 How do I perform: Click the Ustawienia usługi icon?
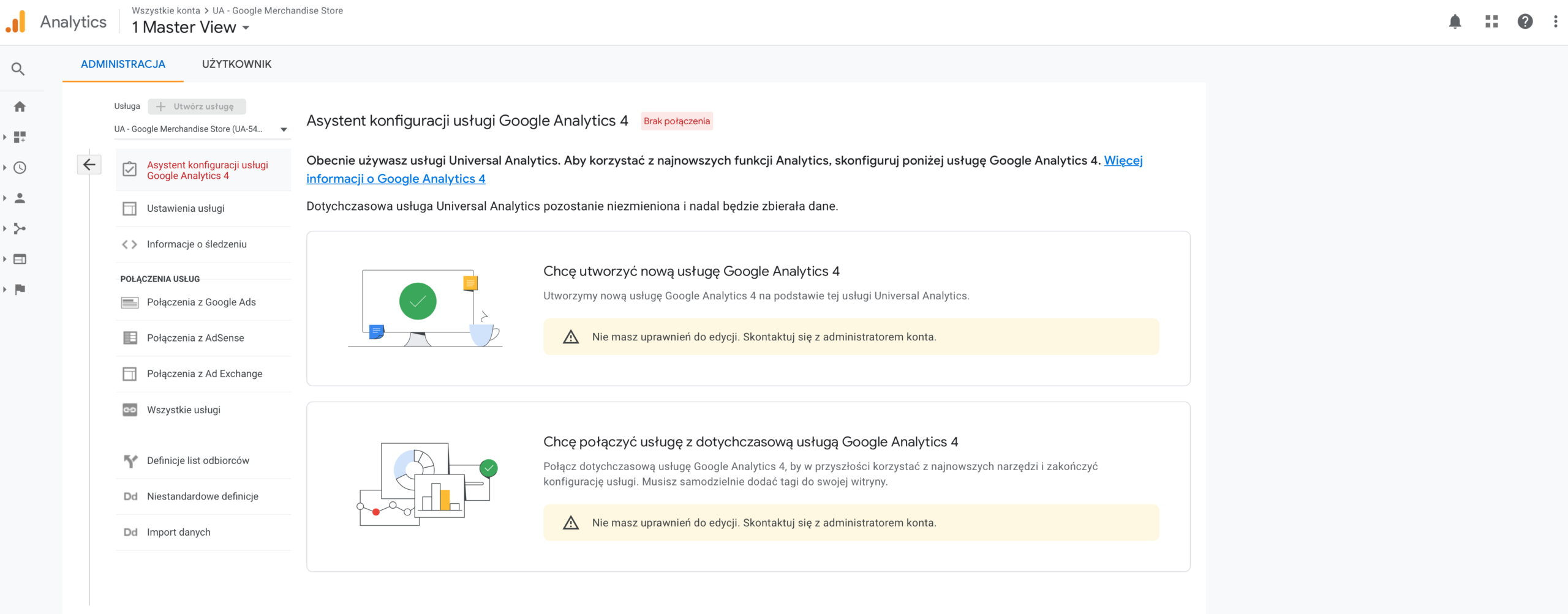pos(130,209)
